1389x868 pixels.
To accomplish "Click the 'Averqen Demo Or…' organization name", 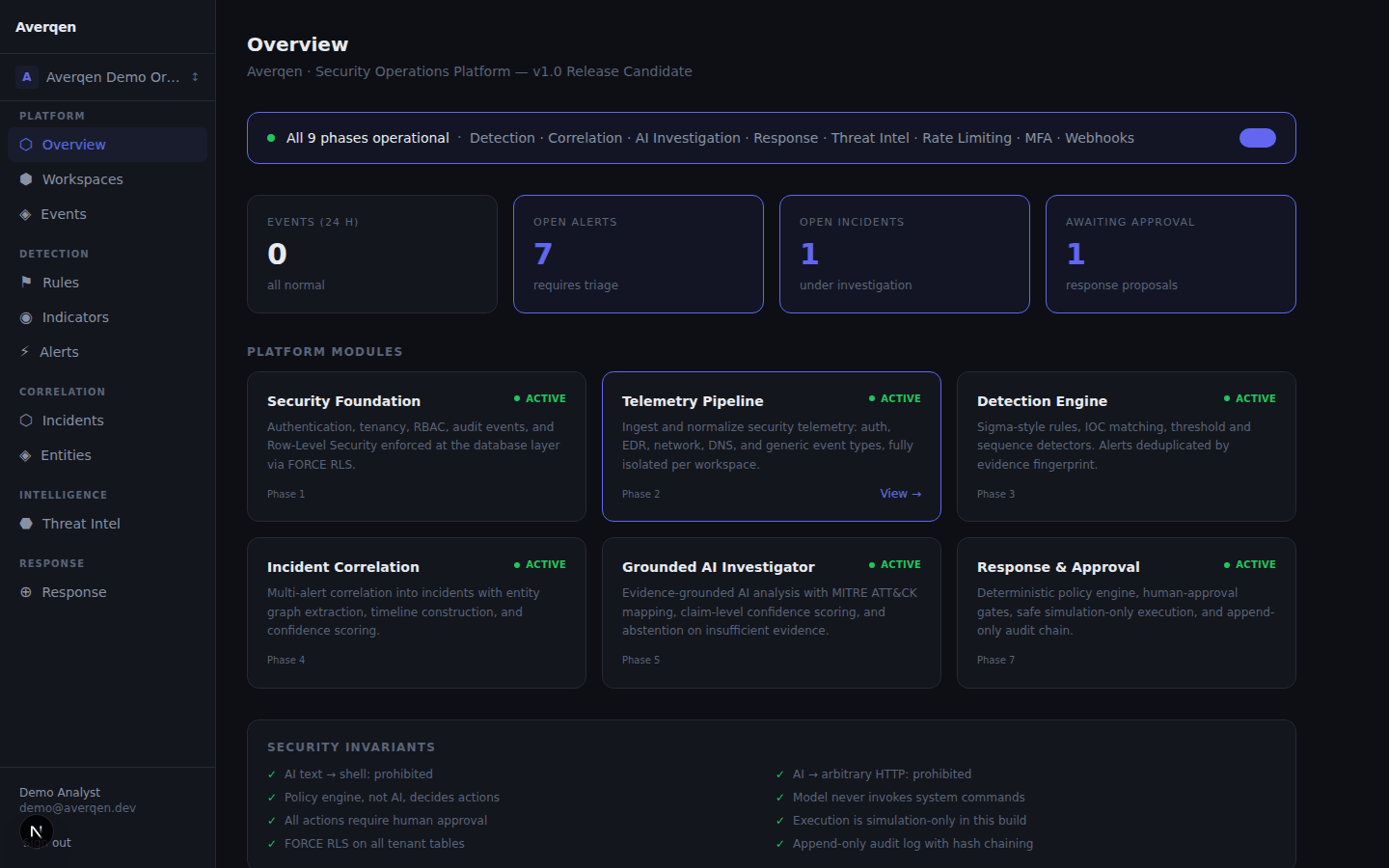I will [x=113, y=77].
